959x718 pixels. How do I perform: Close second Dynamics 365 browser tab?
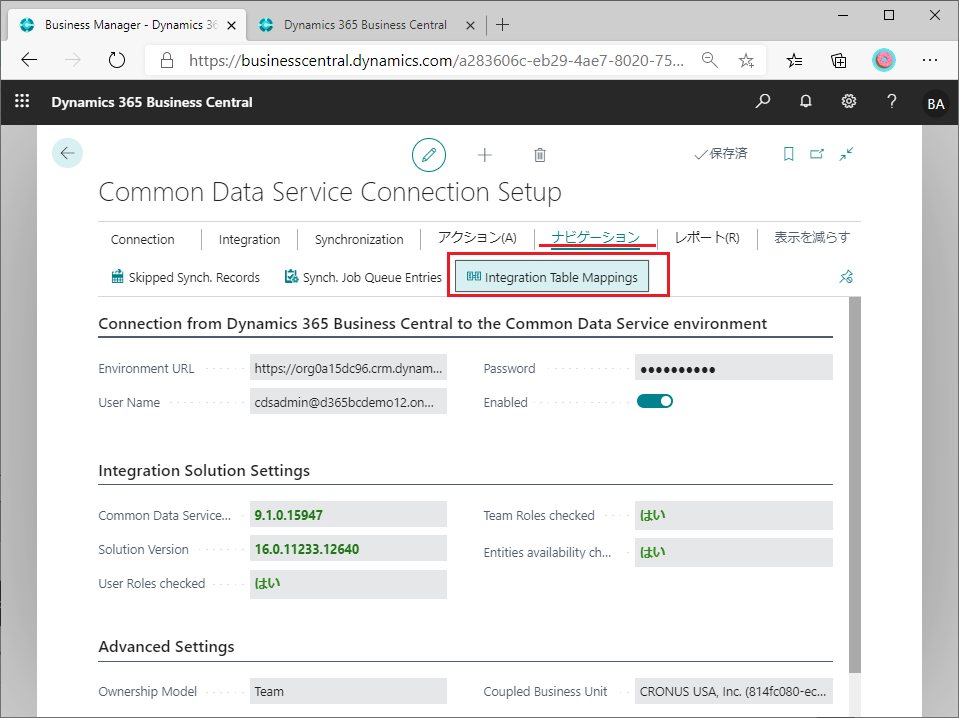470,26
